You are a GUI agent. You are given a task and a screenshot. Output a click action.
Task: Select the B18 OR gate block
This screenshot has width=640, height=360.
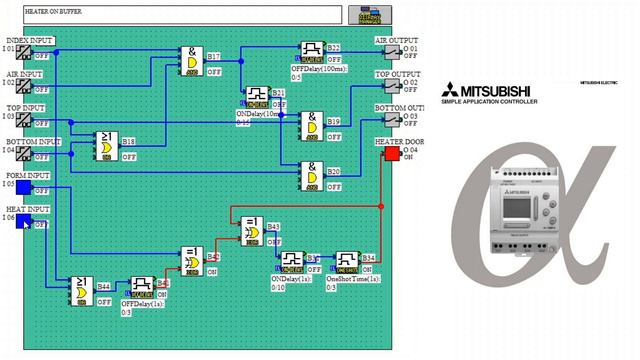(x=107, y=146)
